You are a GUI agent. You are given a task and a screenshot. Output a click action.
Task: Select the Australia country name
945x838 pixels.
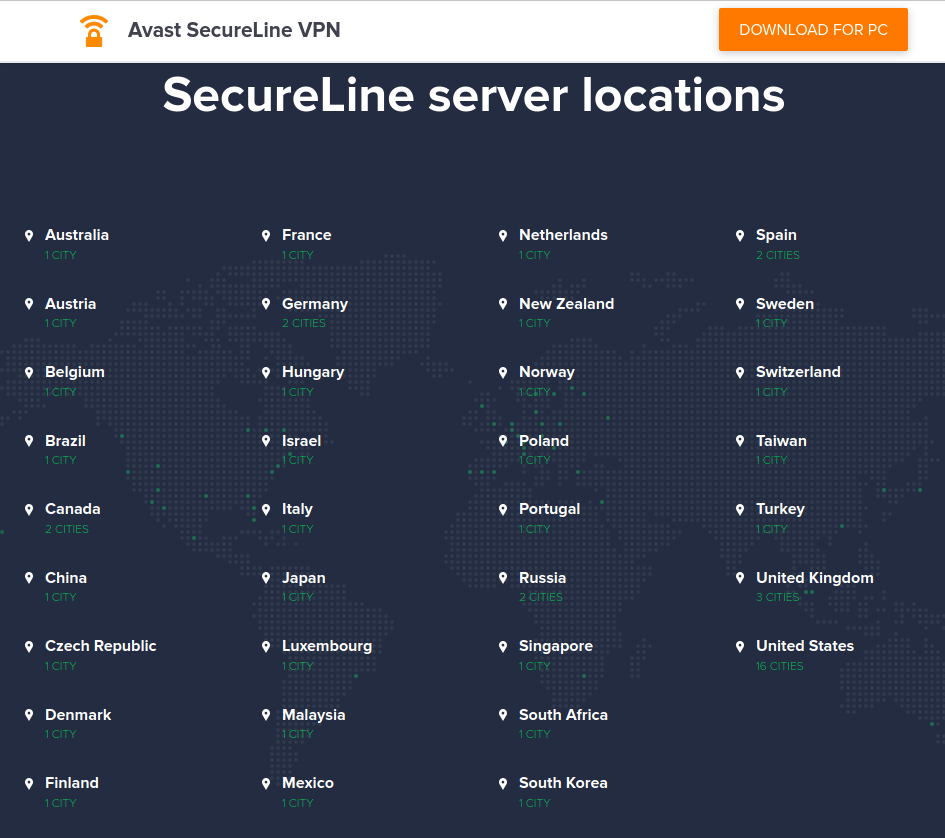pos(77,235)
